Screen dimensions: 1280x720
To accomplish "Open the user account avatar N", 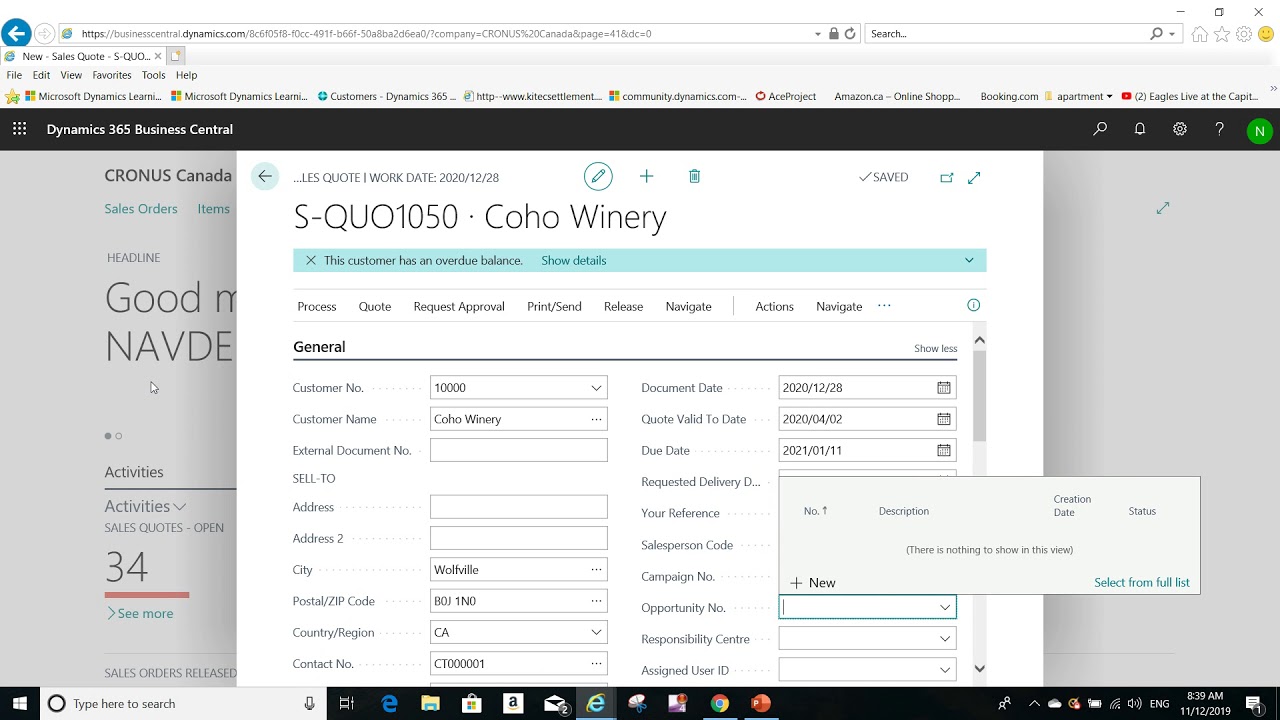I will (1259, 131).
